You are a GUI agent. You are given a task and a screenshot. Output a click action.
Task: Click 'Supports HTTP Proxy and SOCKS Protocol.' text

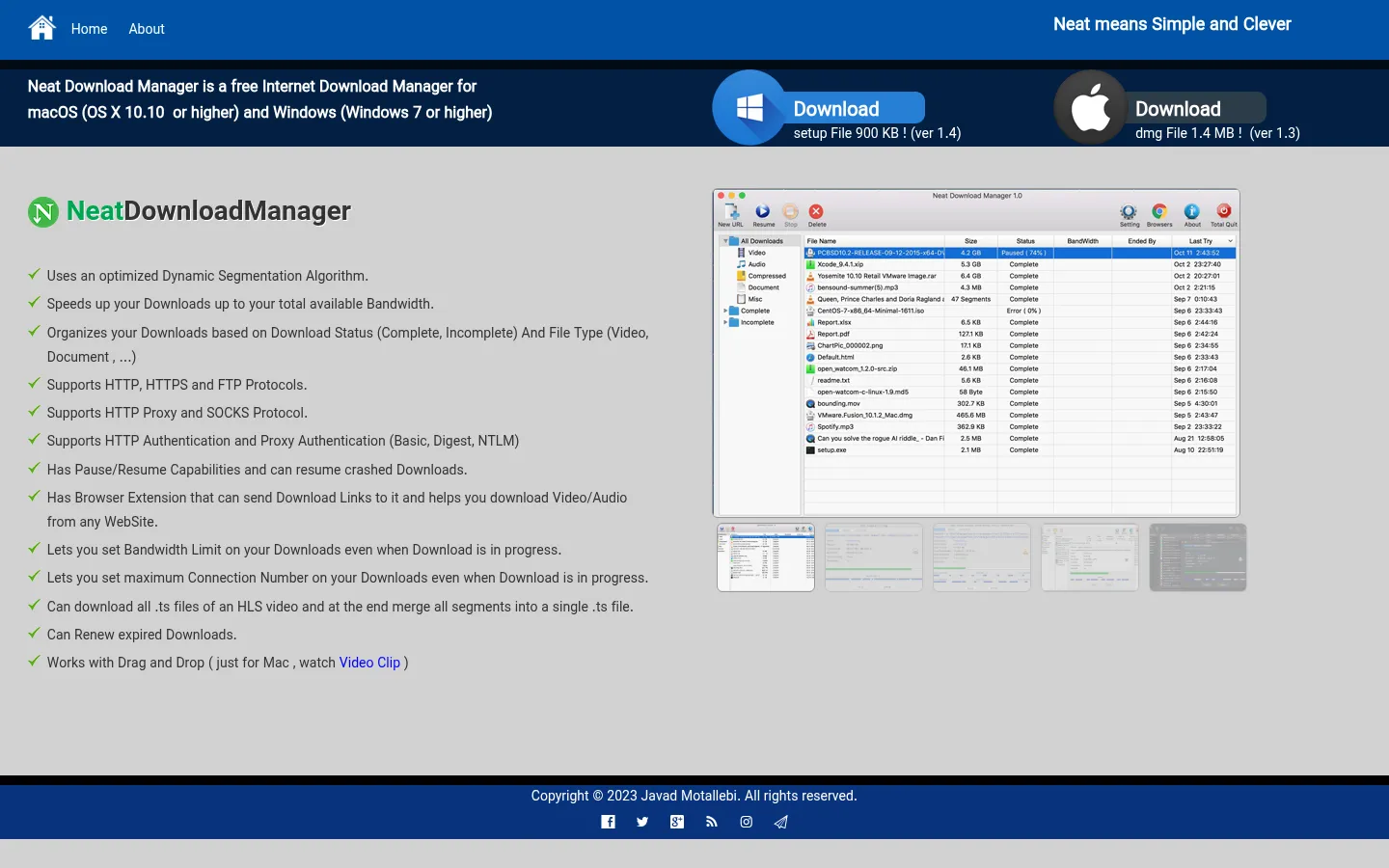[x=177, y=413]
